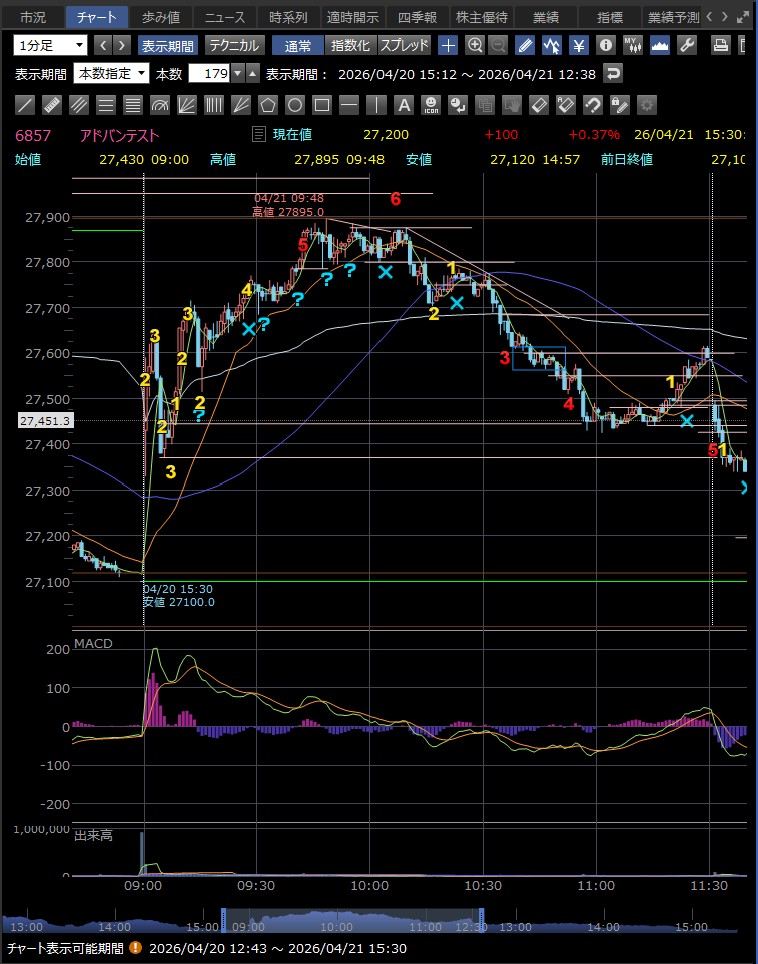758x964 pixels.
Task: Click the zoom in magnifier icon
Action: (x=475, y=45)
